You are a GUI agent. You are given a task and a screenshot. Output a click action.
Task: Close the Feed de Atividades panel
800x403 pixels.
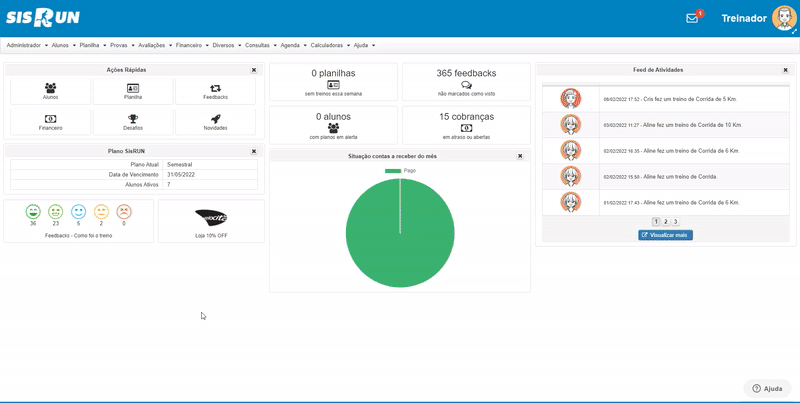pos(785,70)
